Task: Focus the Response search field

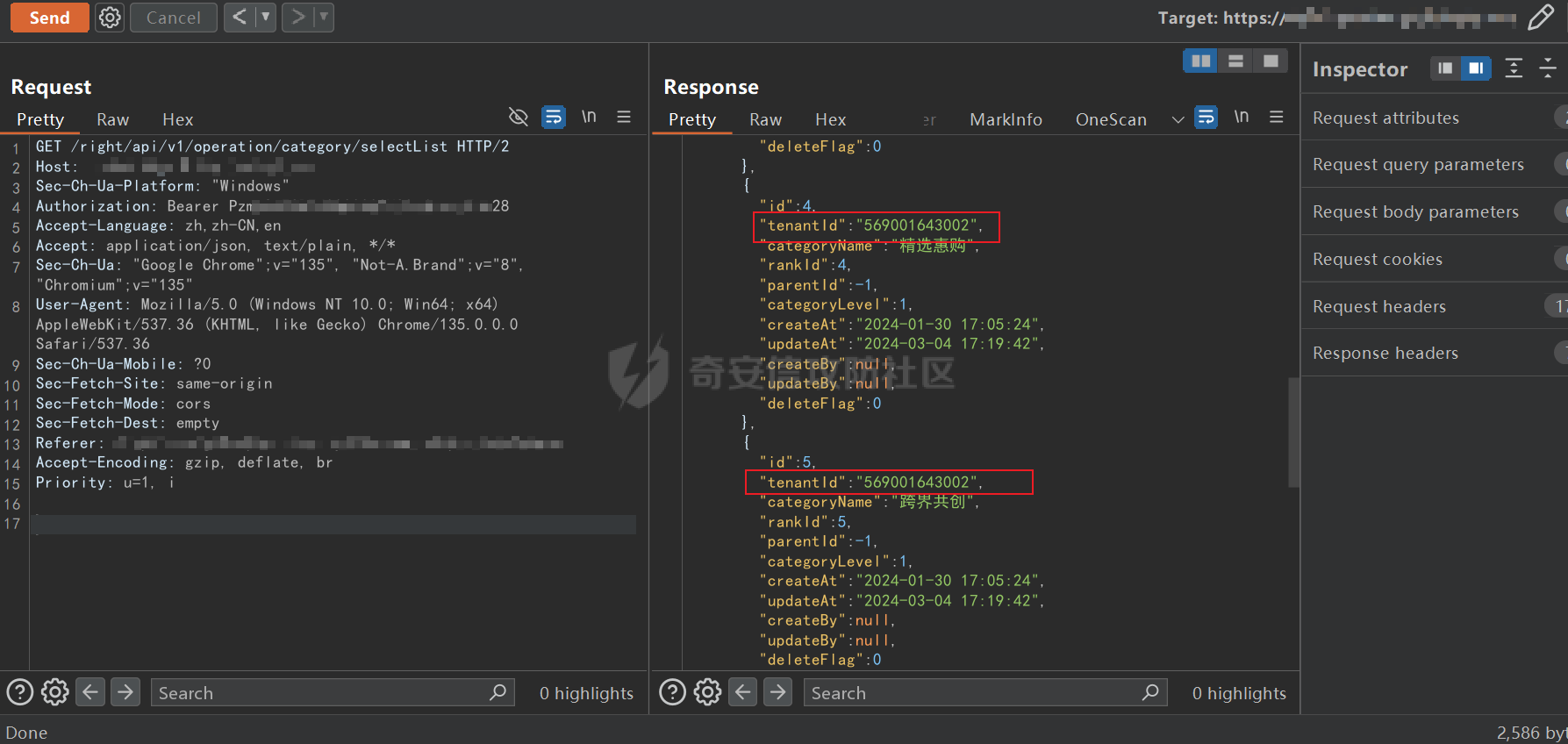Action: 985,692
